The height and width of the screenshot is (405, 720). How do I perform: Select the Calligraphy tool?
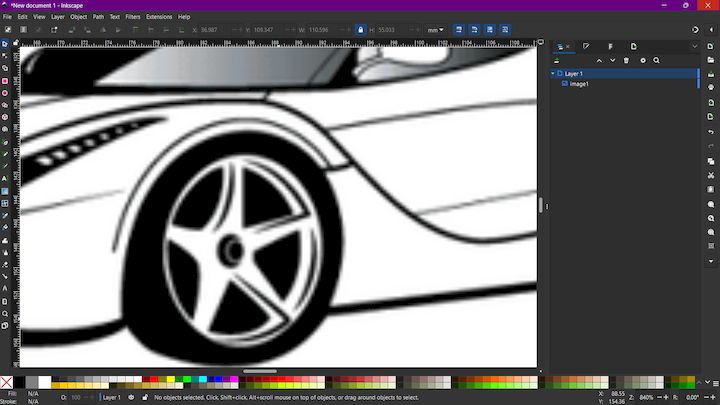pos(5,166)
